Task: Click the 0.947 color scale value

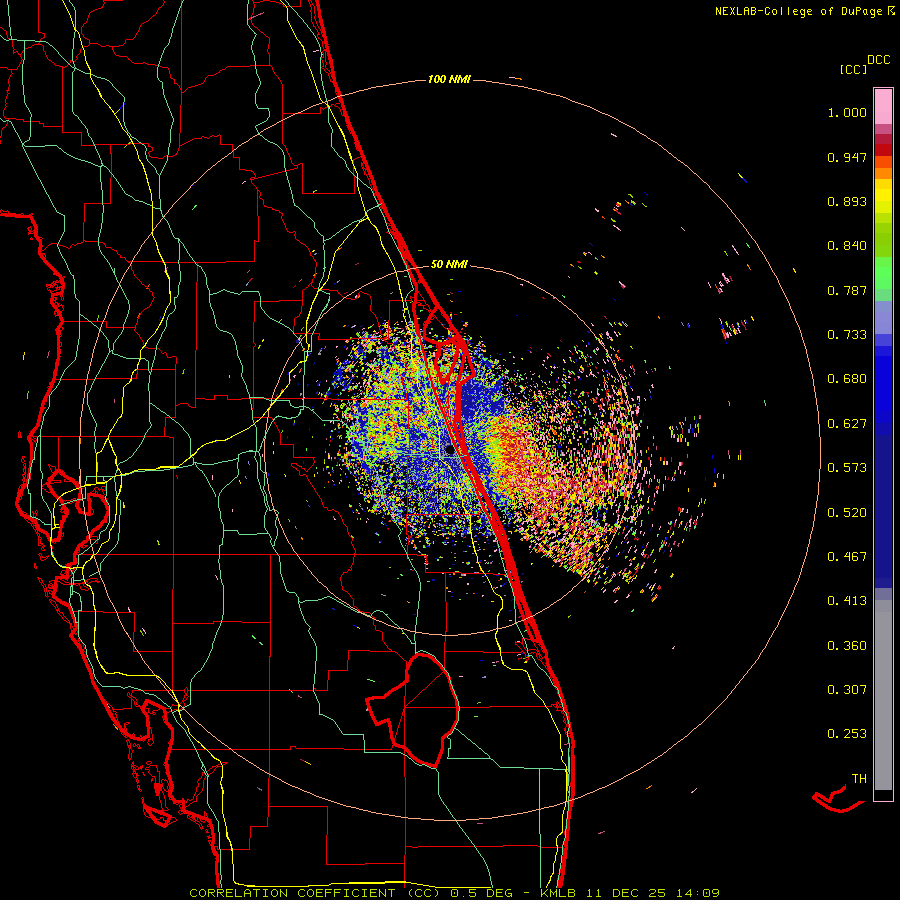Action: coord(847,157)
